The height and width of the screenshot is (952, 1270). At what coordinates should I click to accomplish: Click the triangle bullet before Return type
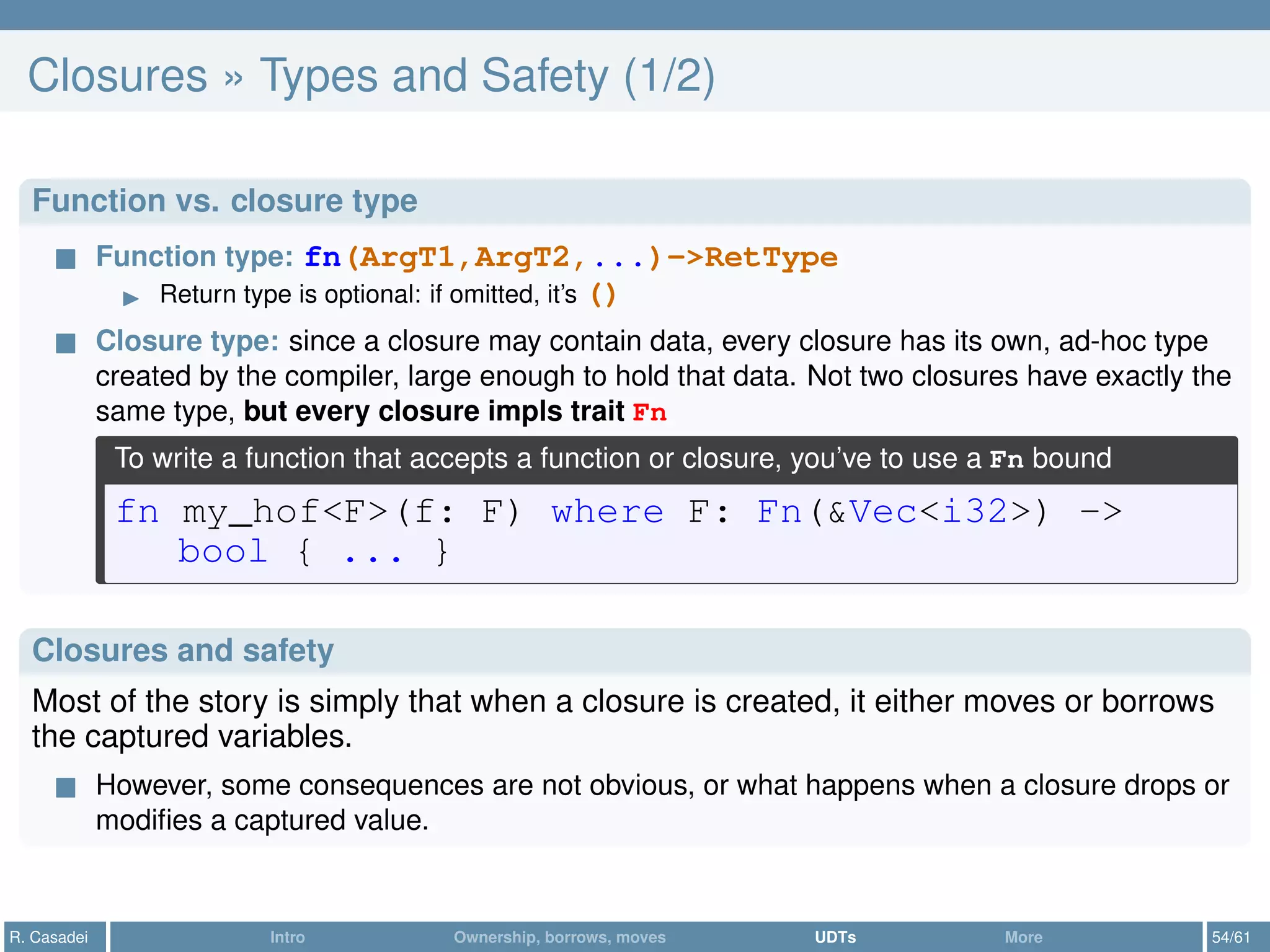(x=131, y=299)
